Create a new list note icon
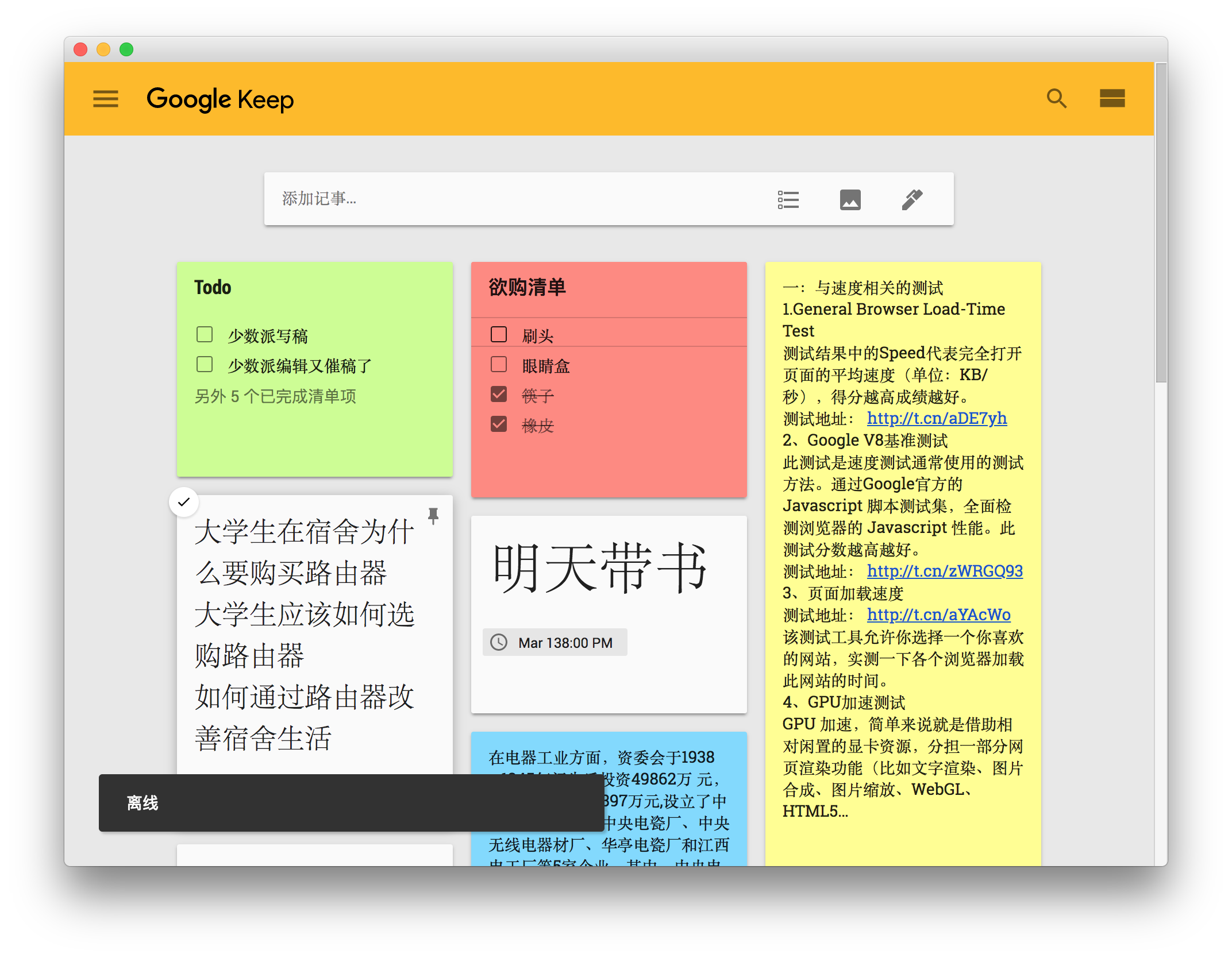Image resolution: width=1232 pixels, height=958 pixels. 788,199
